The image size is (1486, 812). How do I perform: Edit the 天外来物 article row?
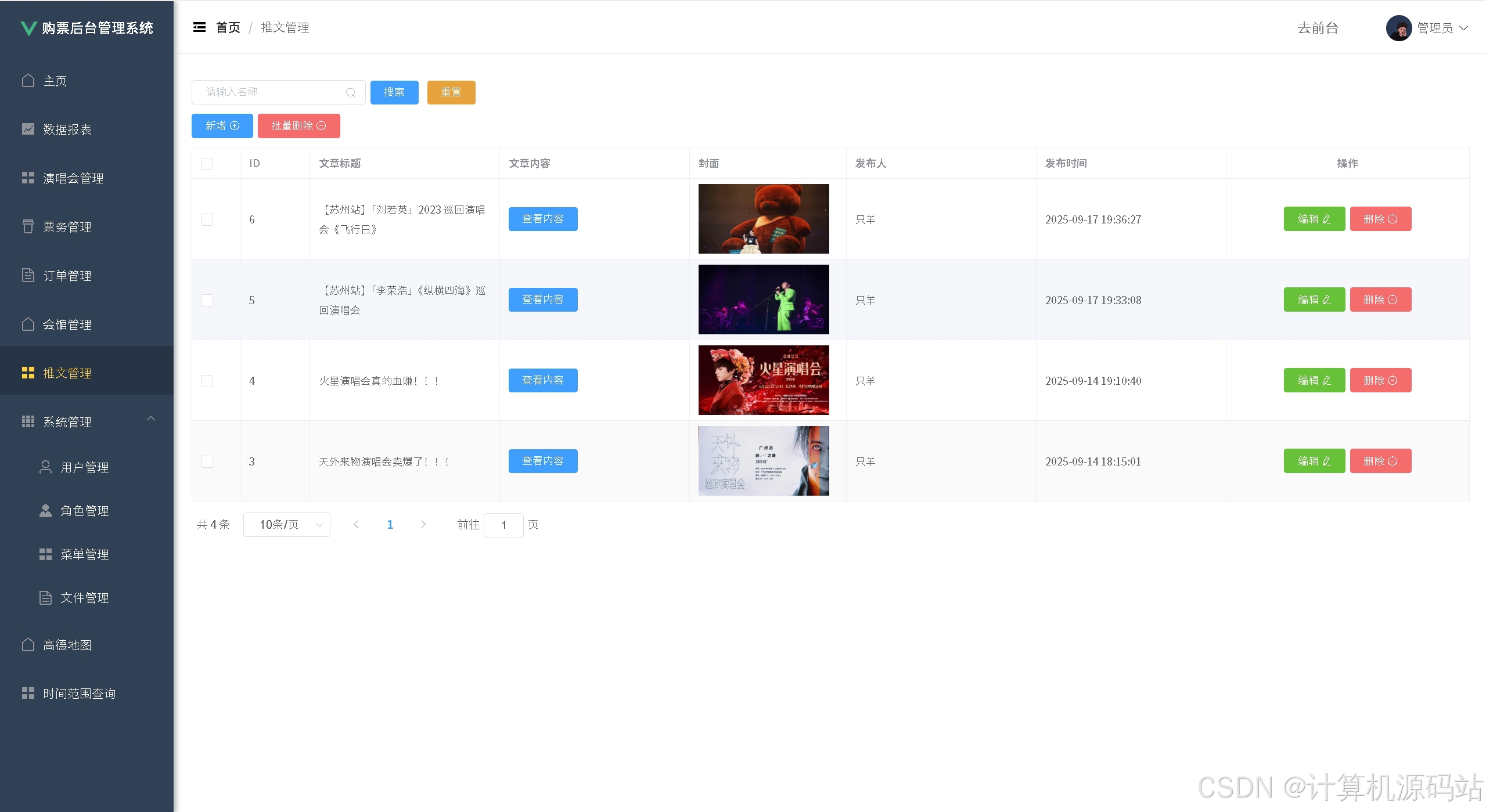(1314, 461)
